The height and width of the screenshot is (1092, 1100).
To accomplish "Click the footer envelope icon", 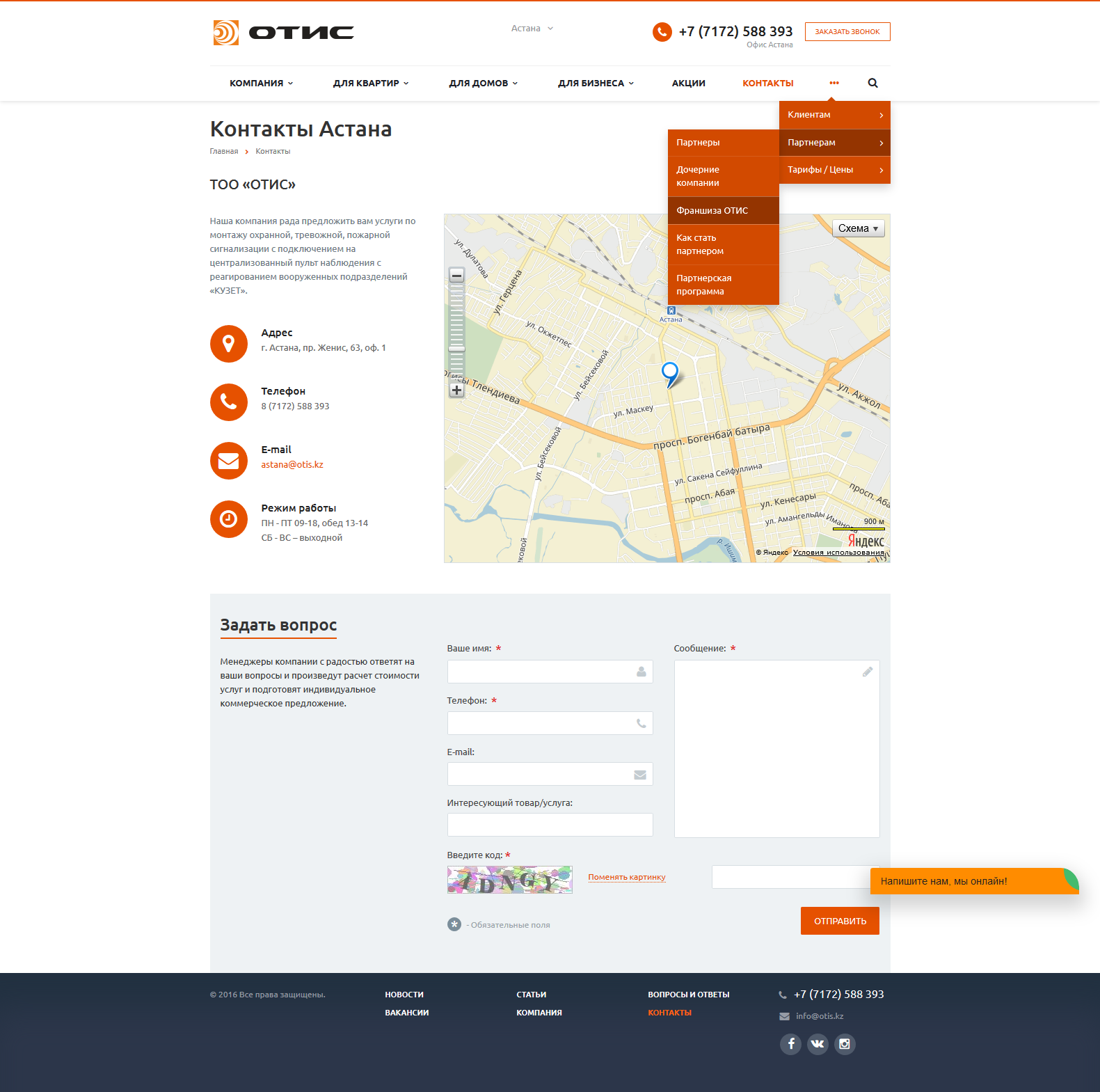I will click(x=784, y=1017).
